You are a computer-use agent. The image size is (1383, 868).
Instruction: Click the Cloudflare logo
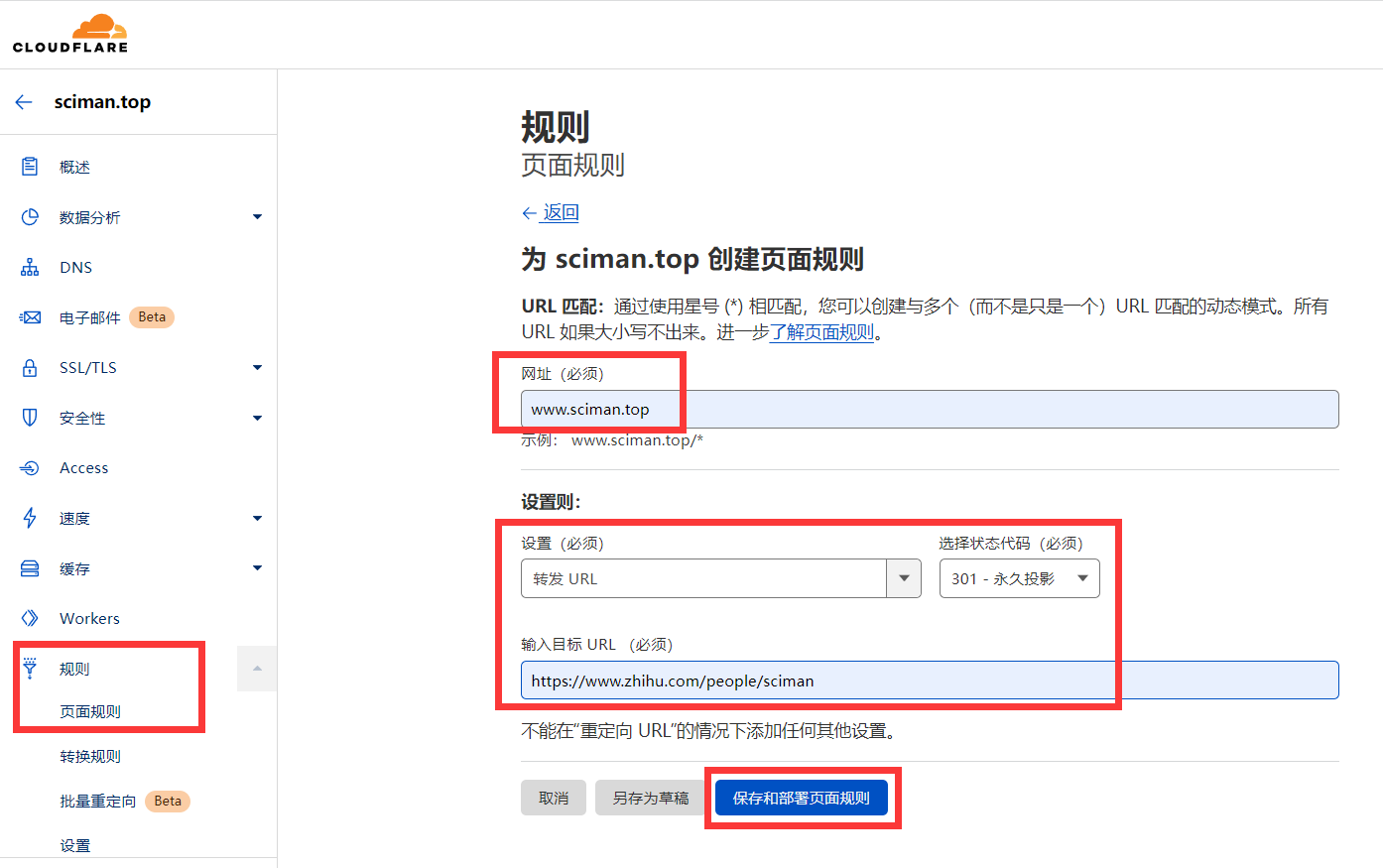click(70, 33)
